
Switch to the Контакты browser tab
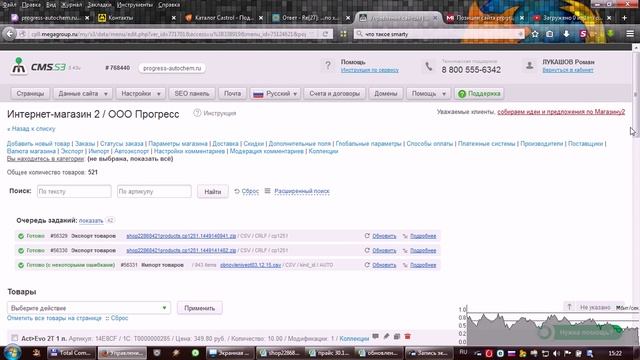[x=137, y=18]
